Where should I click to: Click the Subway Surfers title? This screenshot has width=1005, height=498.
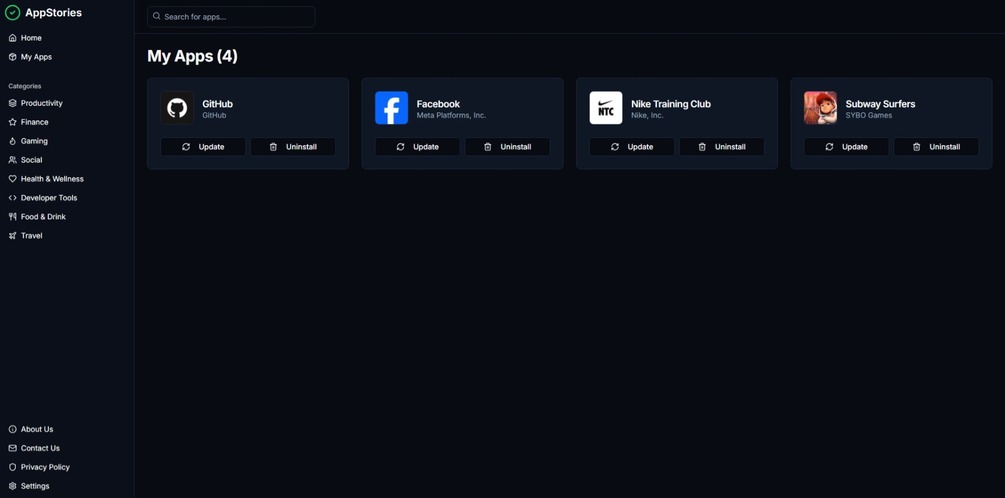pos(880,104)
